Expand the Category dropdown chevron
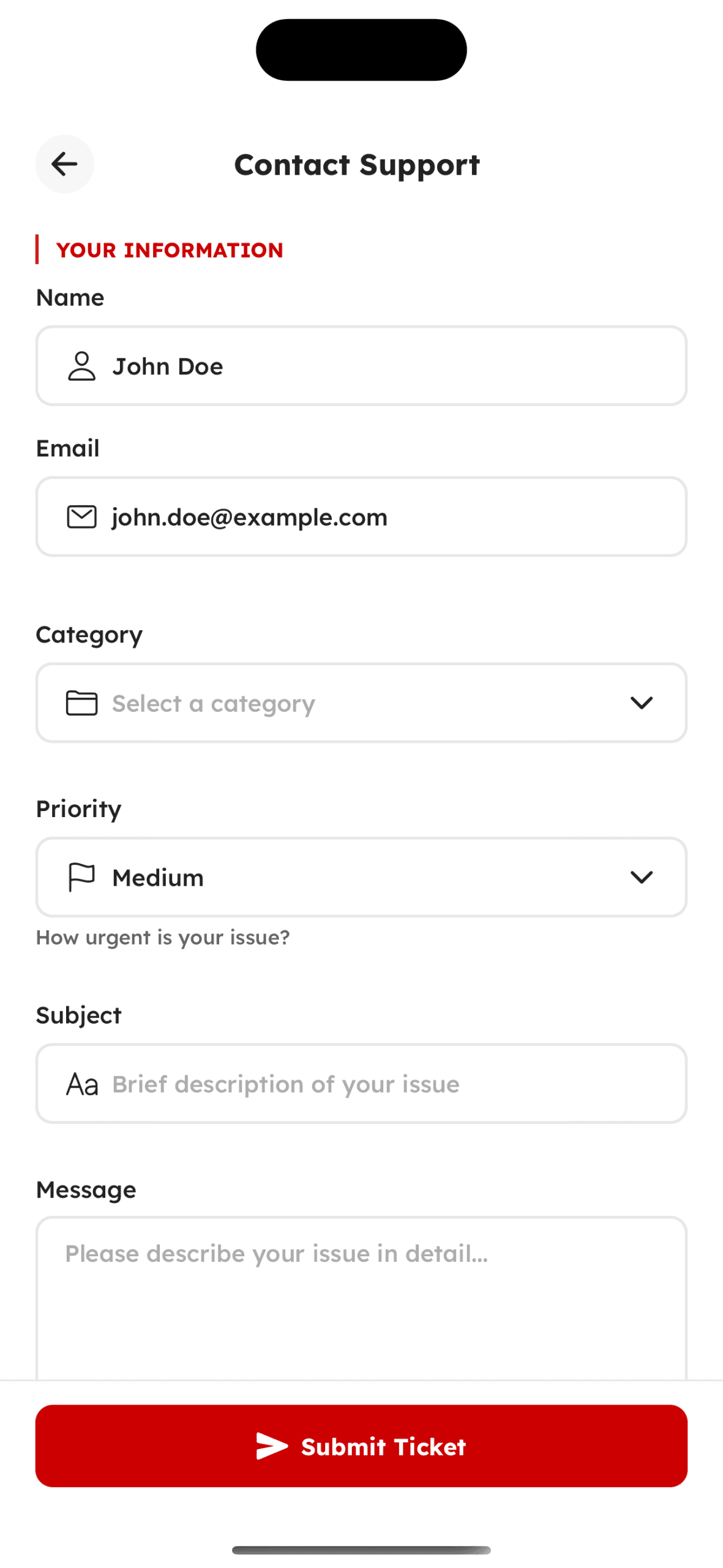This screenshot has height=1568, width=723. [x=641, y=703]
